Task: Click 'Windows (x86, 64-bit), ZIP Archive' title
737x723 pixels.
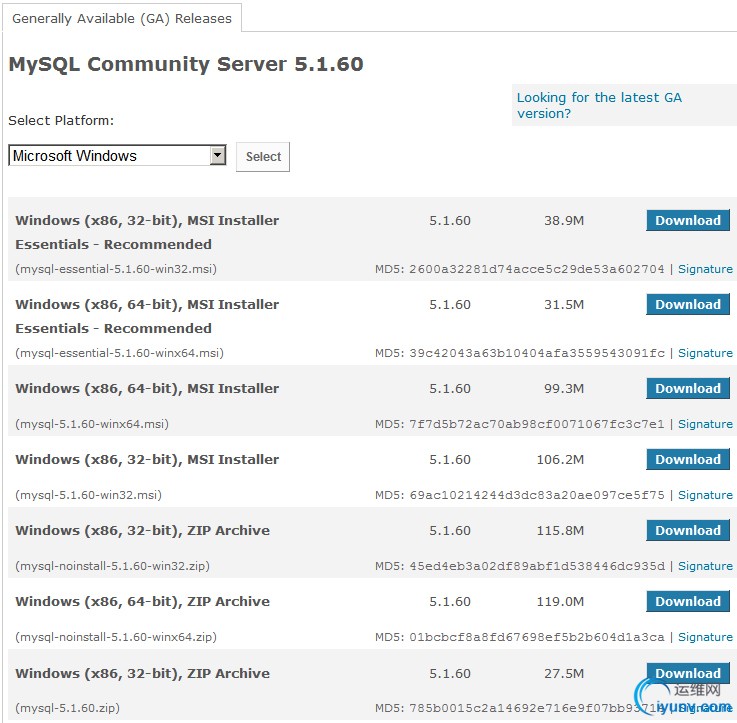Action: click(142, 602)
